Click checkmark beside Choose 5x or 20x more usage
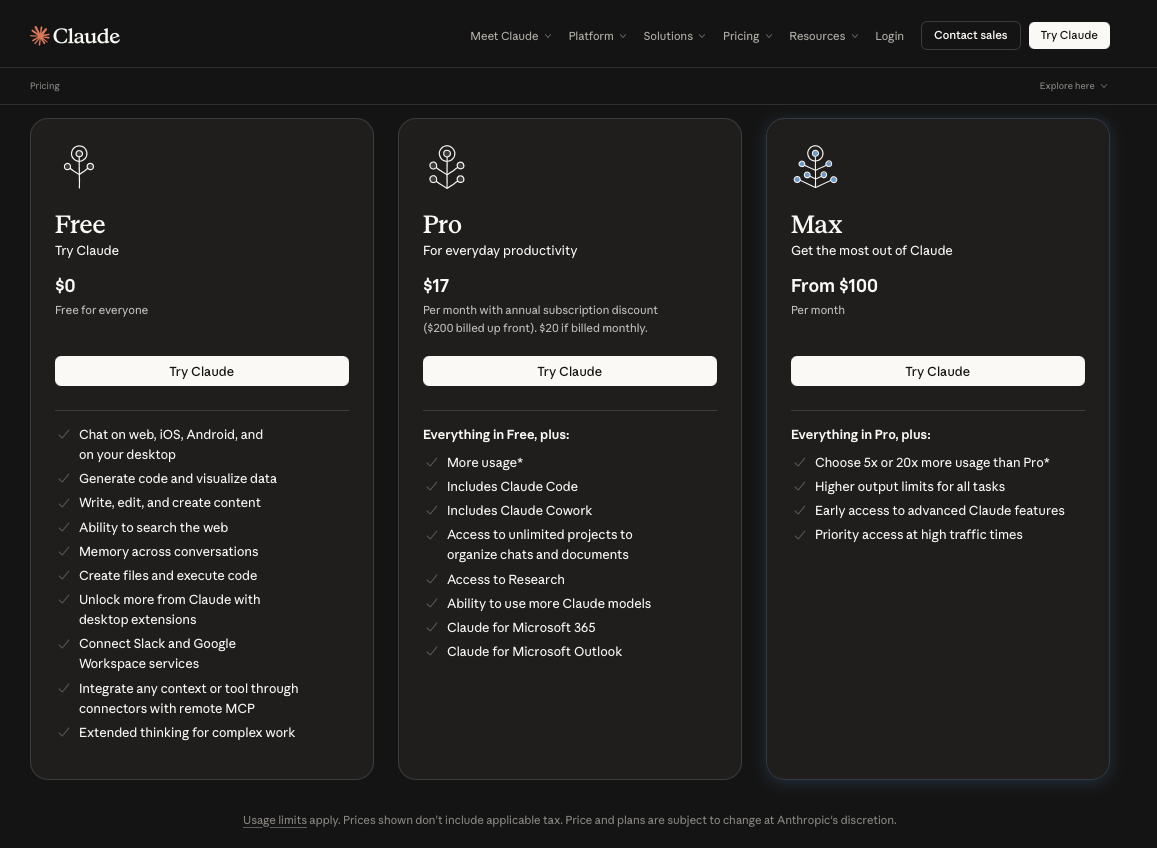 [800, 462]
